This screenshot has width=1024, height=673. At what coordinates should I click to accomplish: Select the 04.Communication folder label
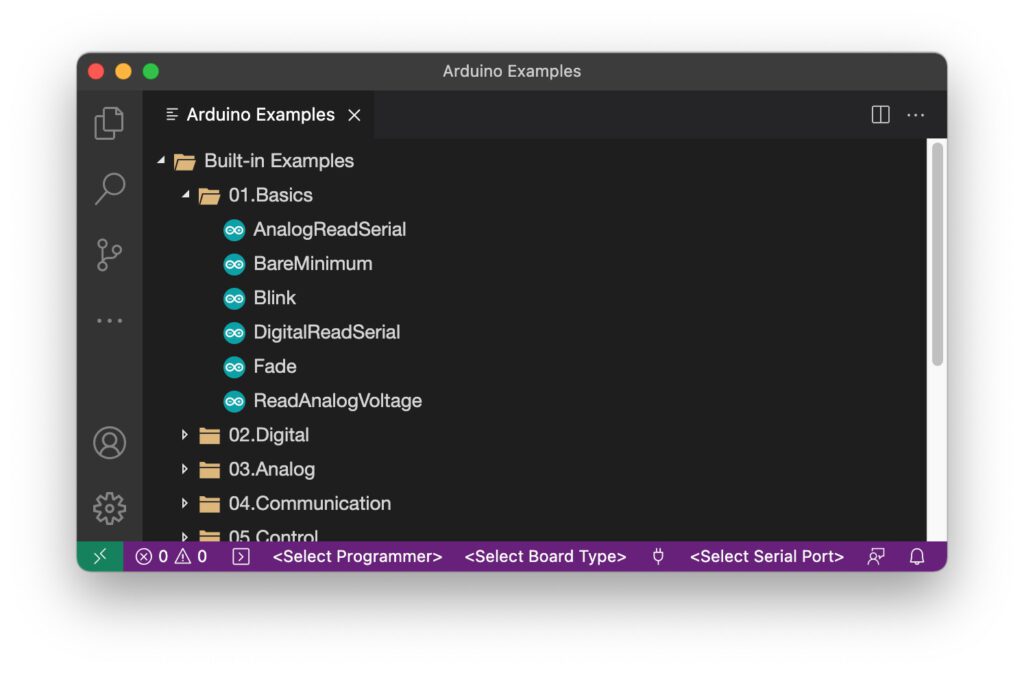[x=310, y=504]
